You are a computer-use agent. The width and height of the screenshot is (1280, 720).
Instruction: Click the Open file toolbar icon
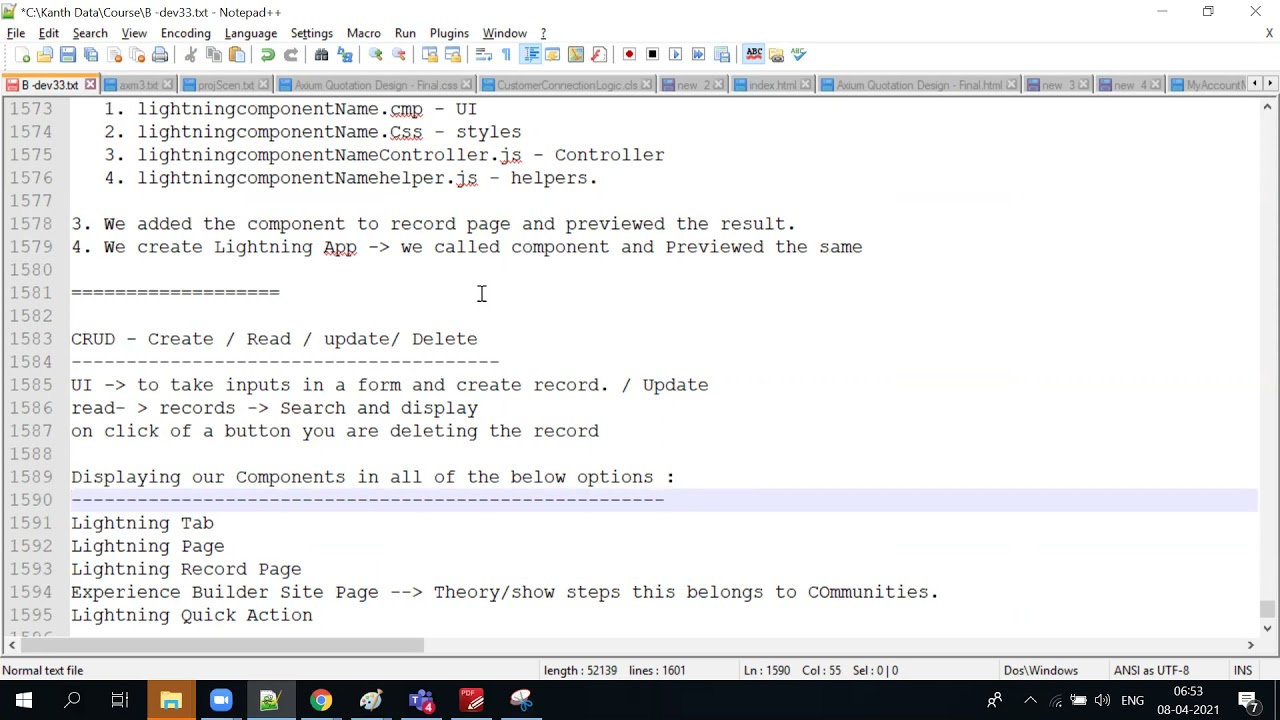(44, 54)
